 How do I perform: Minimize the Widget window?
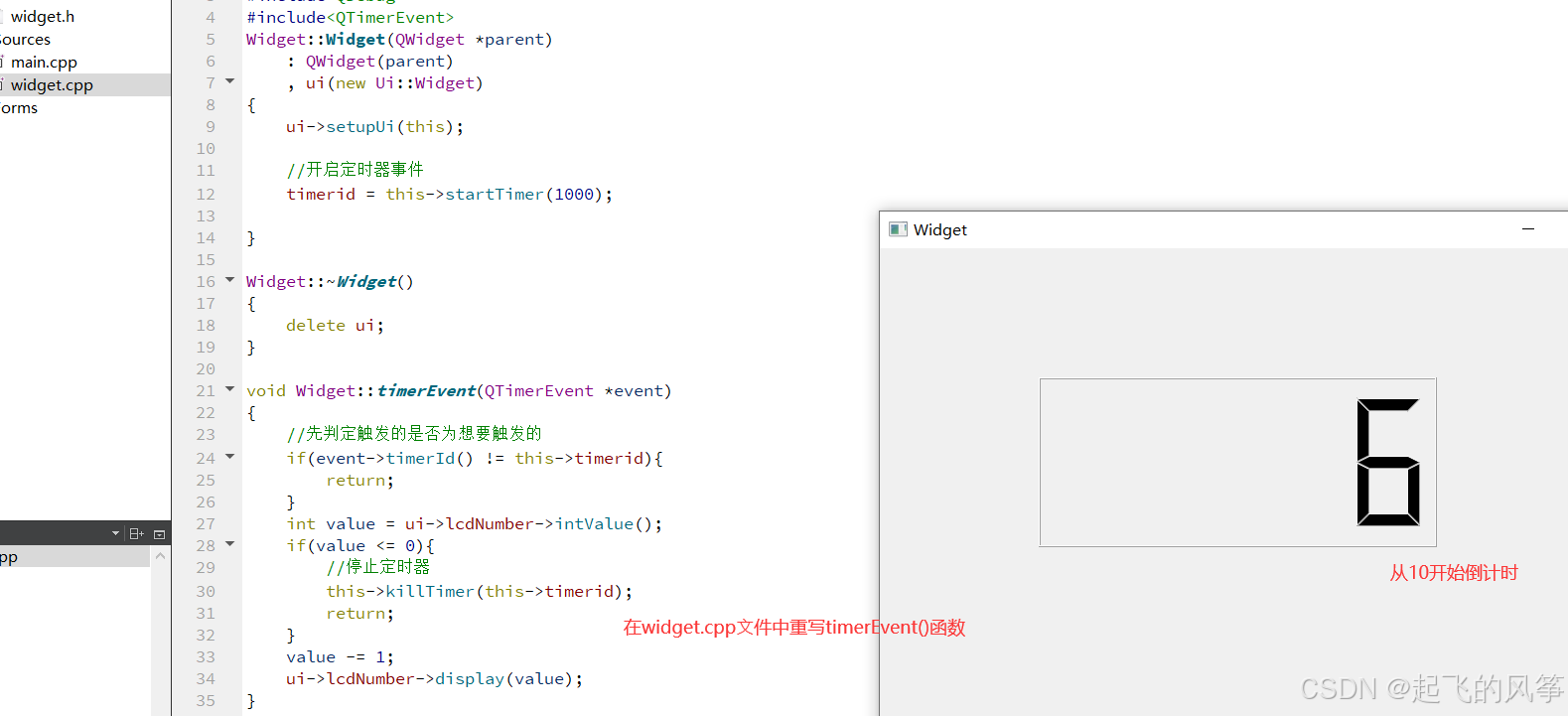coord(1528,229)
